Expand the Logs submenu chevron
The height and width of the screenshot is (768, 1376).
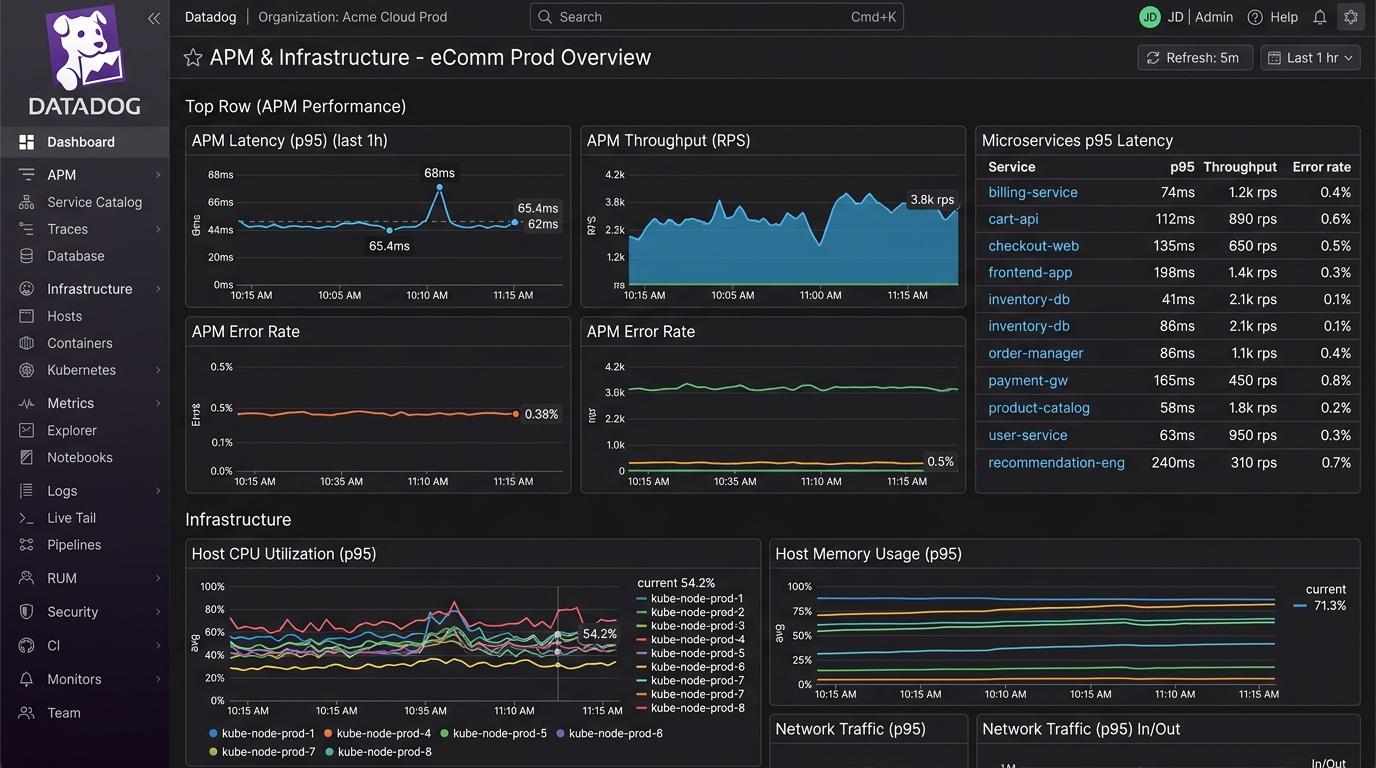tap(158, 491)
